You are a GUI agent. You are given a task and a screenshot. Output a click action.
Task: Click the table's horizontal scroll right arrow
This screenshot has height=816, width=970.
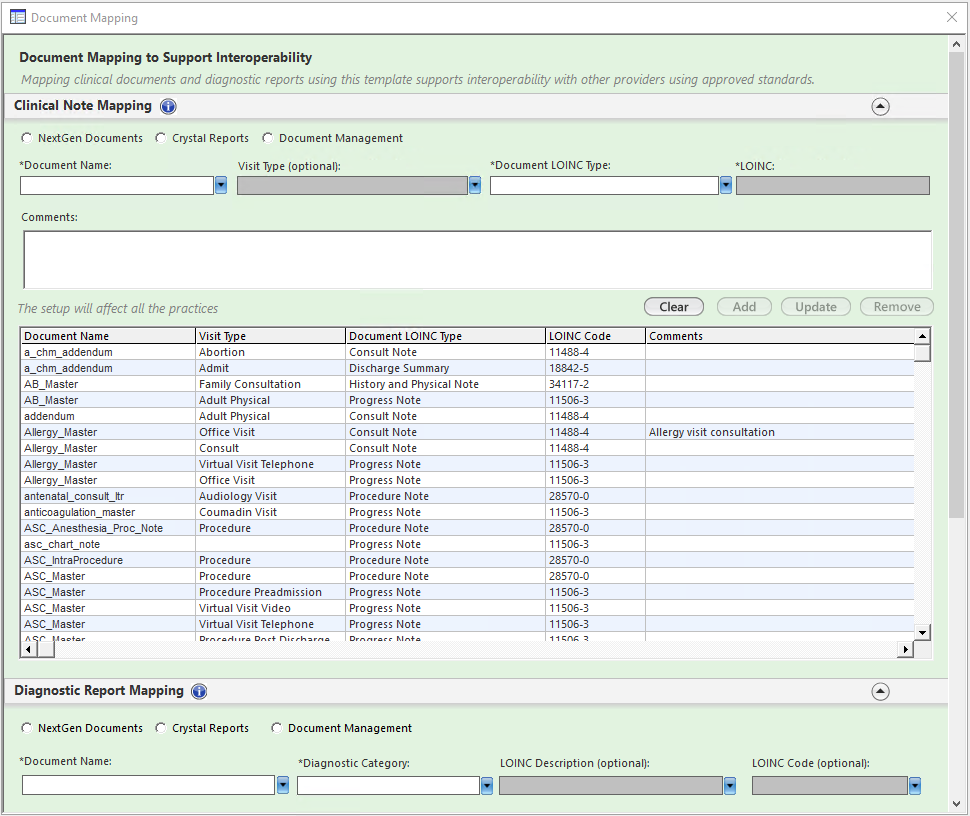coord(906,650)
